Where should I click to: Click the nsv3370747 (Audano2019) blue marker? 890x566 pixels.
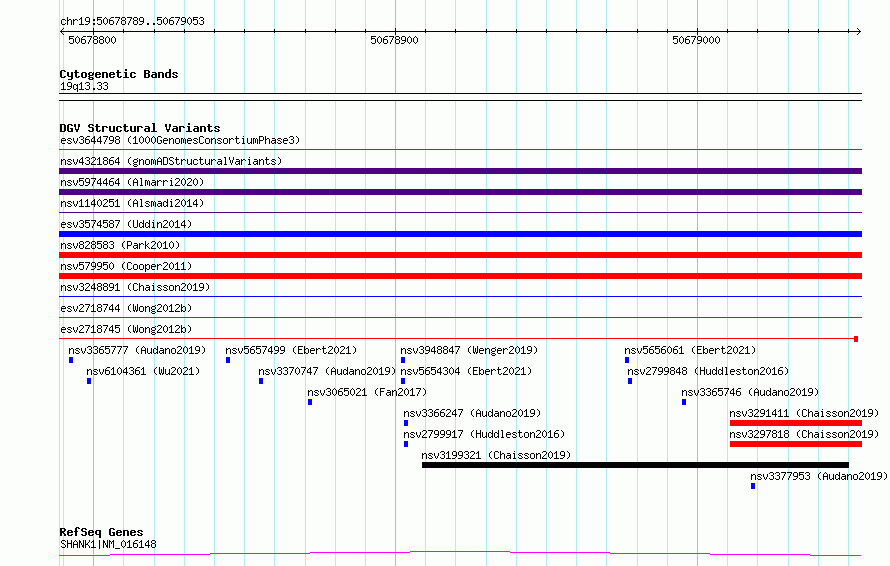pos(261,381)
